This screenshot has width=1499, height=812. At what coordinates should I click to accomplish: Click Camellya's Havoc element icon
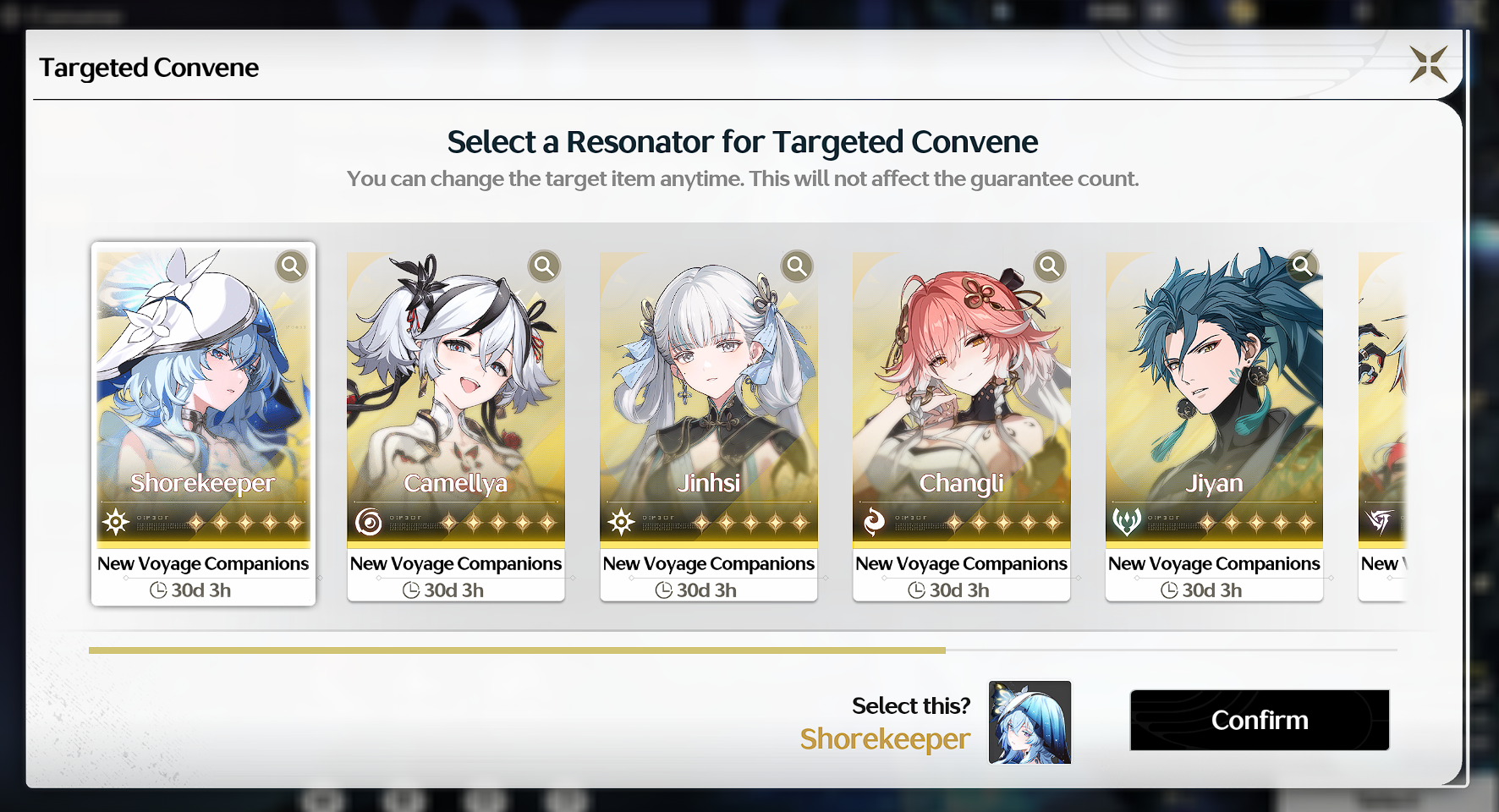[x=368, y=522]
